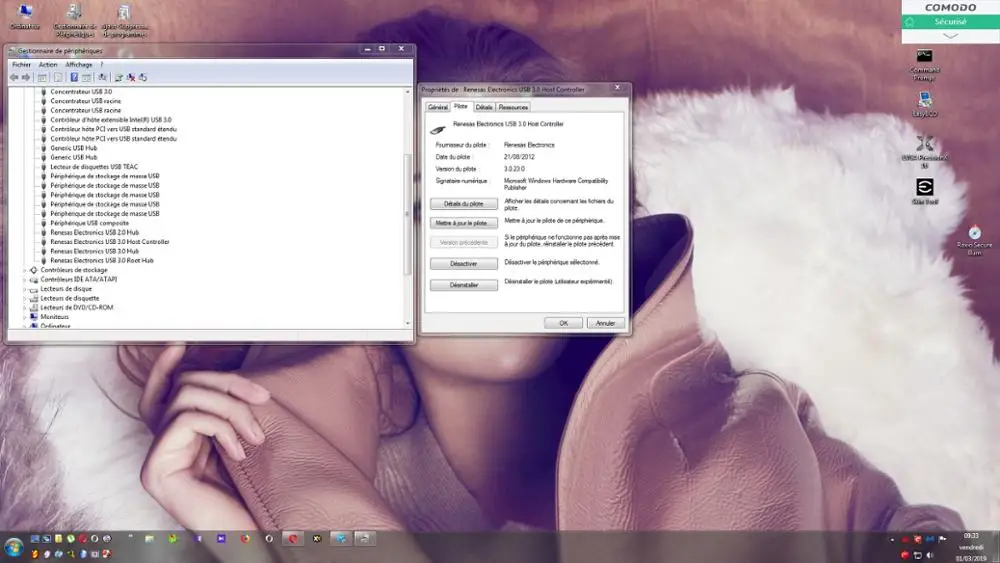
Task: Click Annuler in the properties dialog
Action: coord(605,323)
